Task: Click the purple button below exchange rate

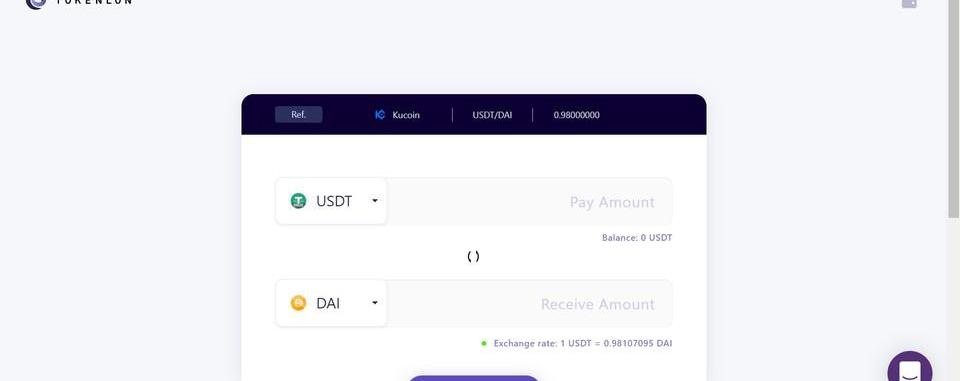Action: click(473, 378)
